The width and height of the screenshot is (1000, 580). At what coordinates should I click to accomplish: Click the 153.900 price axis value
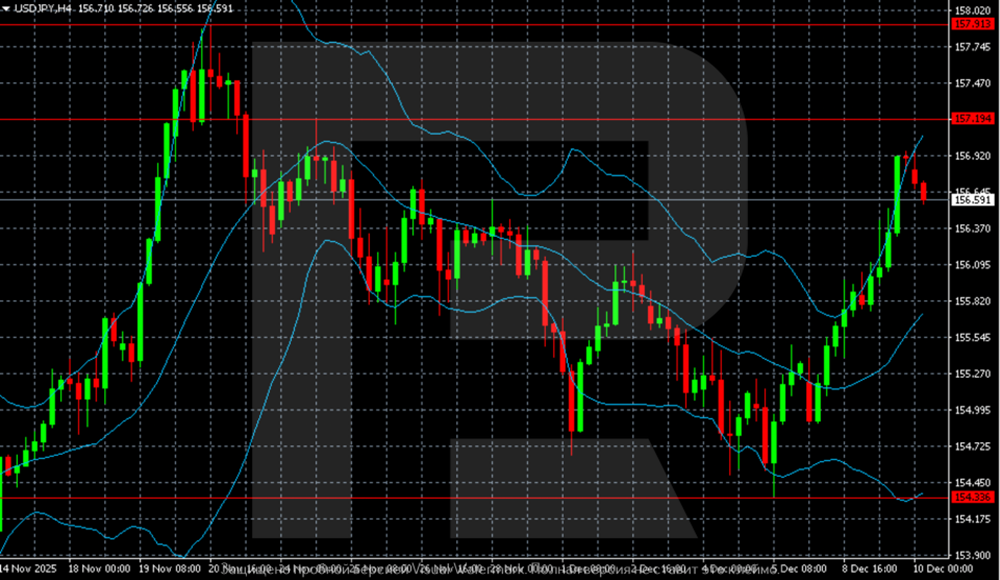pyautogui.click(x=973, y=556)
